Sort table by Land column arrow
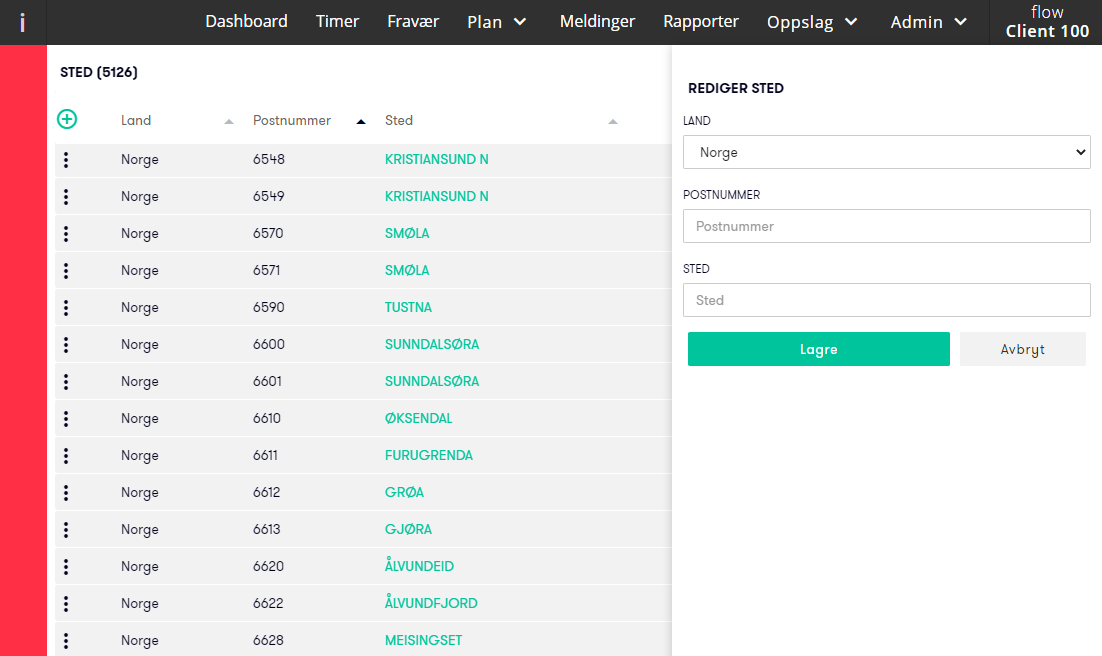 tap(228, 122)
